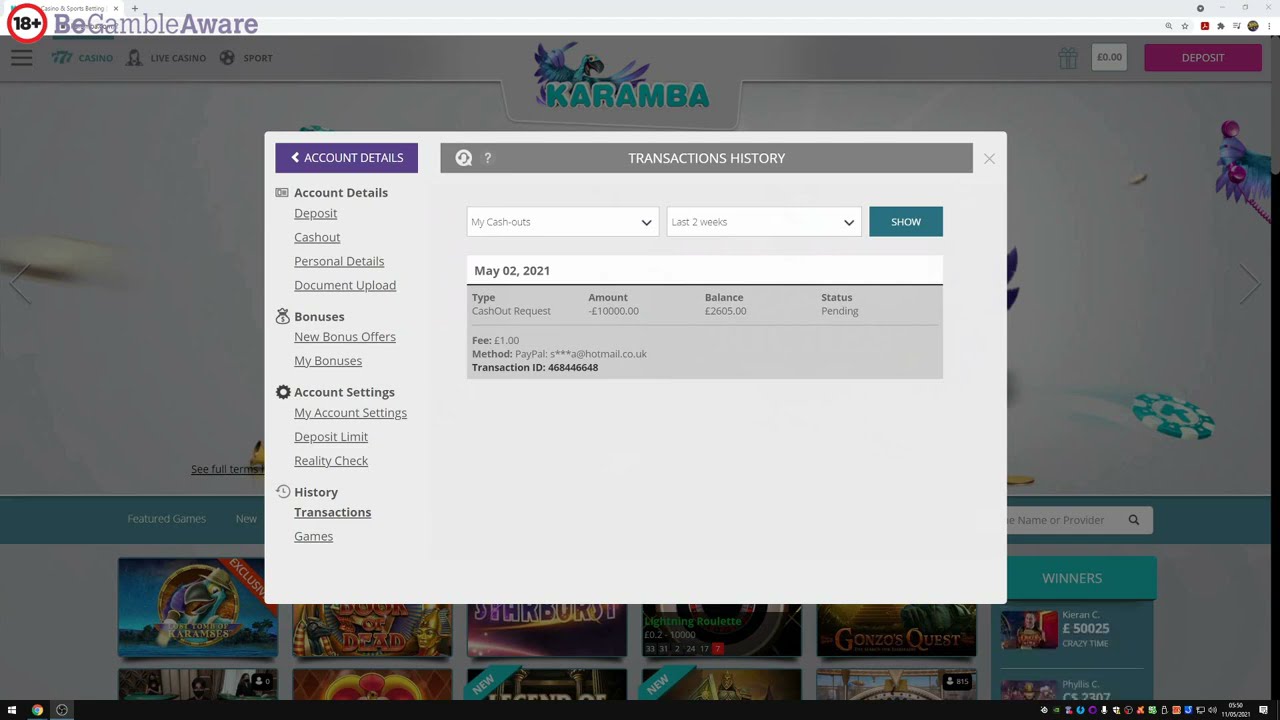Click the Transaction ID 468446648 text
This screenshot has width=1280, height=720.
pos(535,367)
